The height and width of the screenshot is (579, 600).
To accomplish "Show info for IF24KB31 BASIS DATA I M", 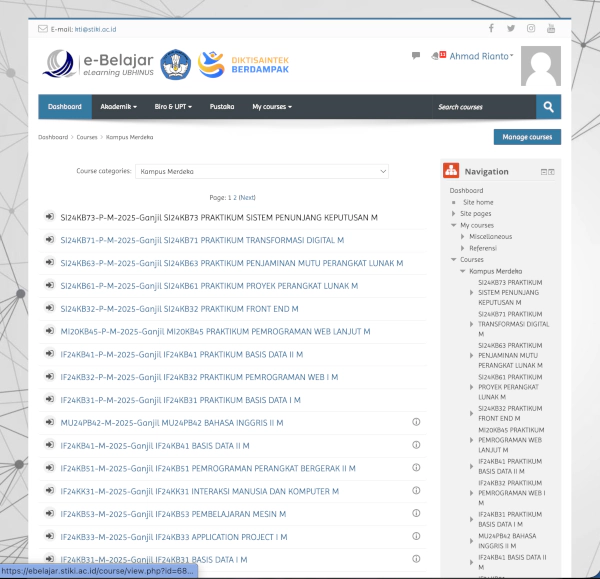I will [x=416, y=559].
